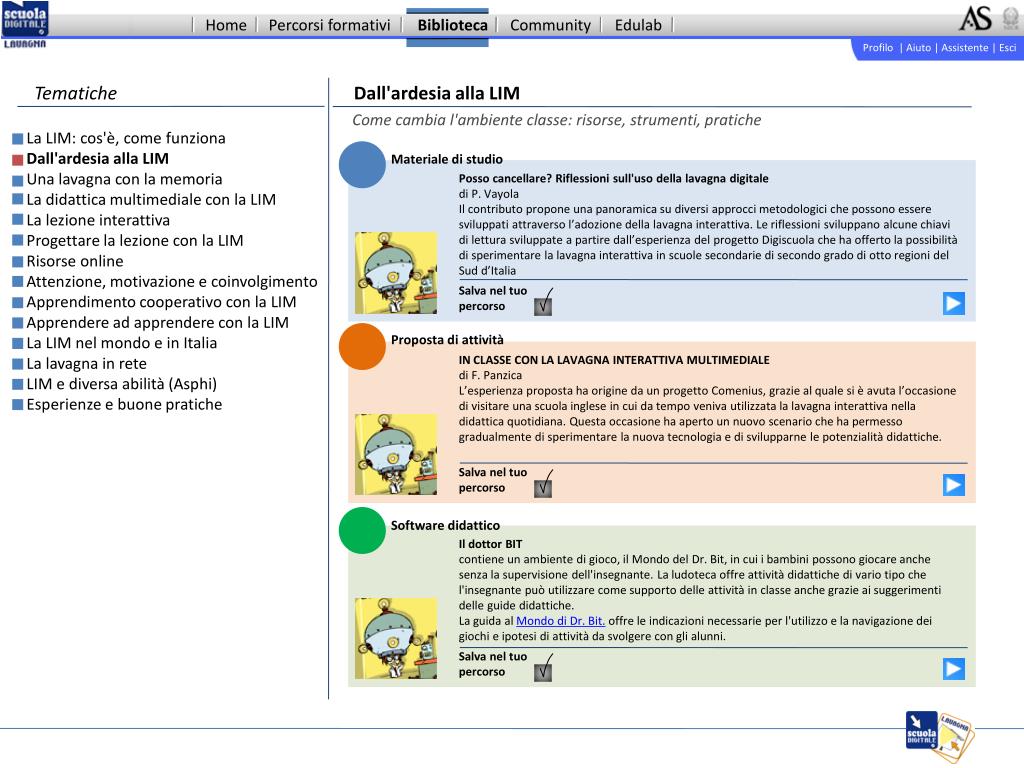Open the Percorsi formativi menu
1024x768 pixels.
(x=329, y=25)
